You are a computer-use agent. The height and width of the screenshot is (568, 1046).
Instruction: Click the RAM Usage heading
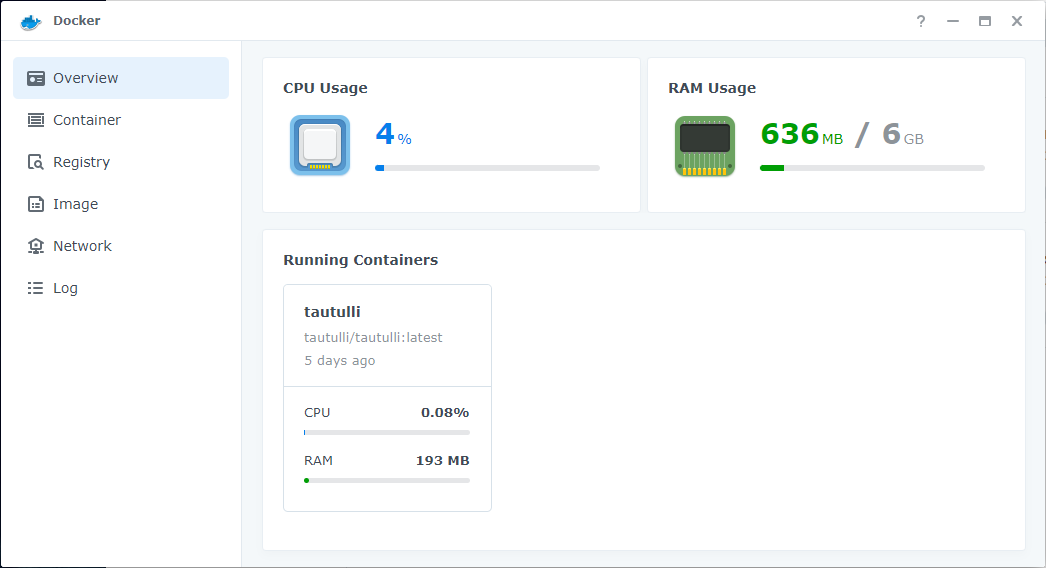coord(712,88)
